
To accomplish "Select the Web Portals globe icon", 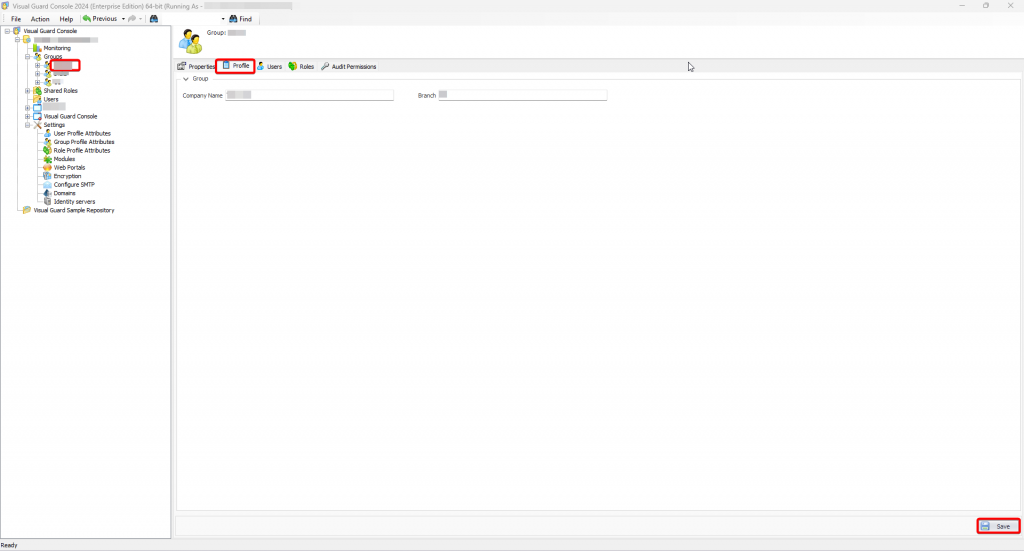I will point(47,167).
